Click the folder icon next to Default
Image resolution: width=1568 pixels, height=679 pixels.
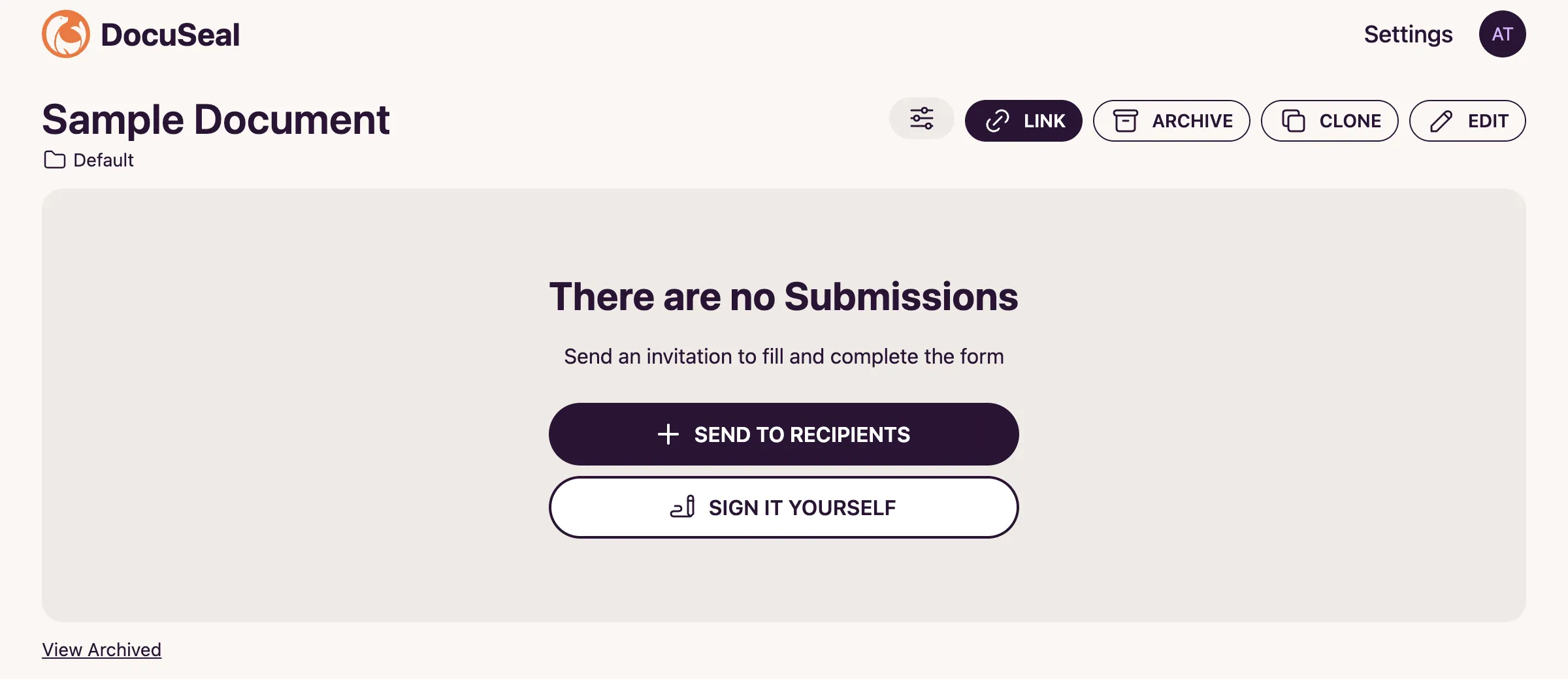54,159
